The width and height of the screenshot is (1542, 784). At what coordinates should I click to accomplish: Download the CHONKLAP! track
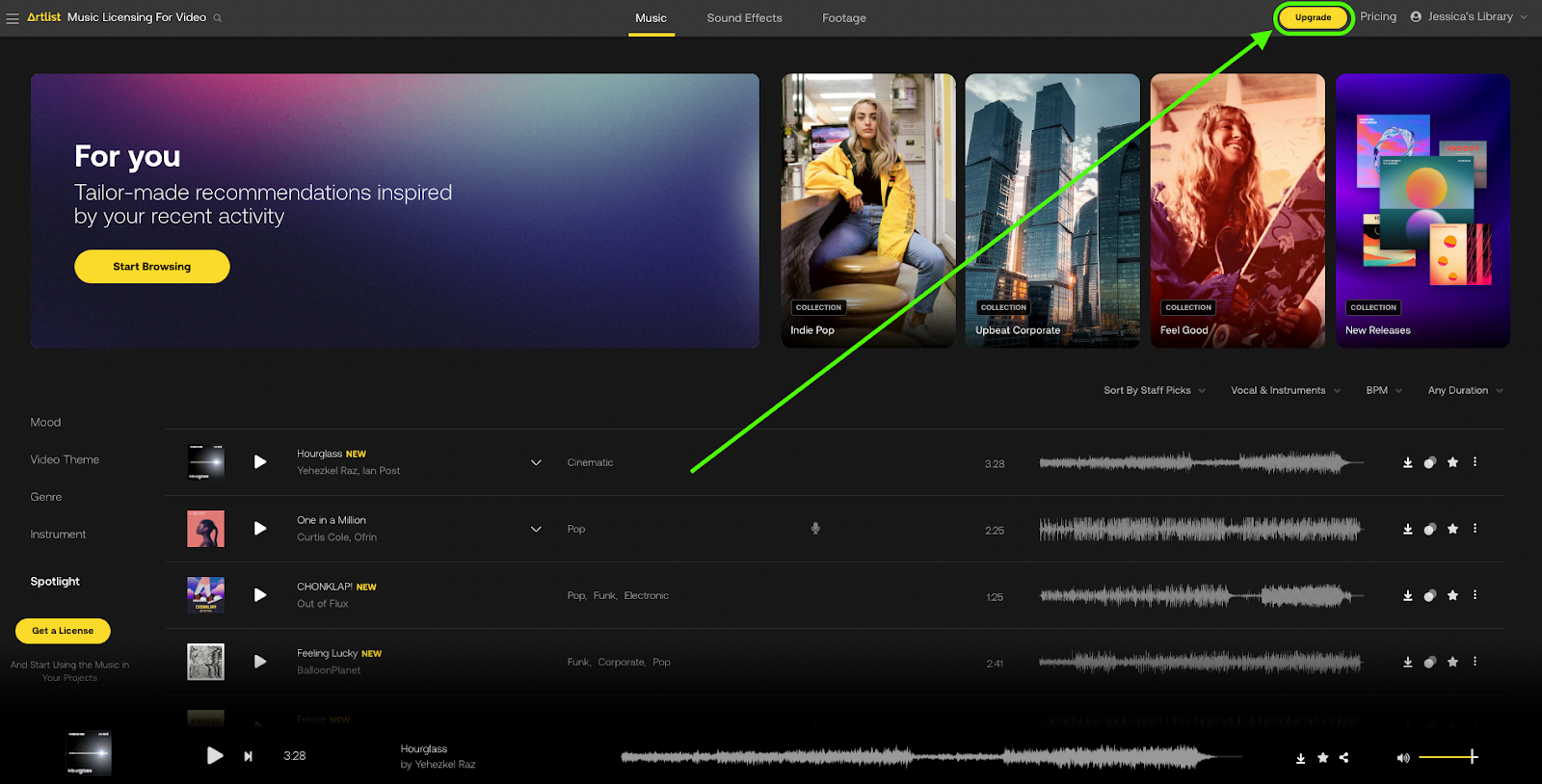pos(1408,596)
